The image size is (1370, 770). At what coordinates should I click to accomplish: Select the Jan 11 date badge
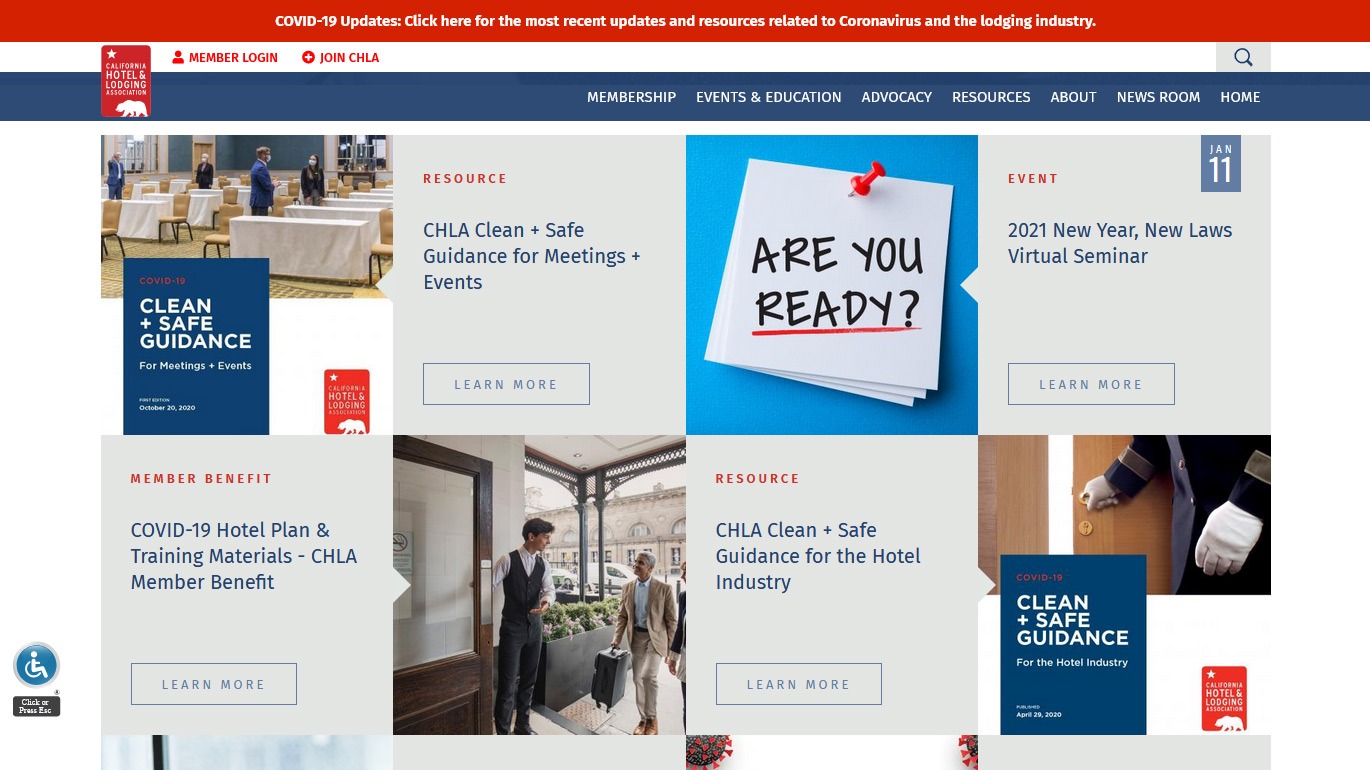[1221, 164]
